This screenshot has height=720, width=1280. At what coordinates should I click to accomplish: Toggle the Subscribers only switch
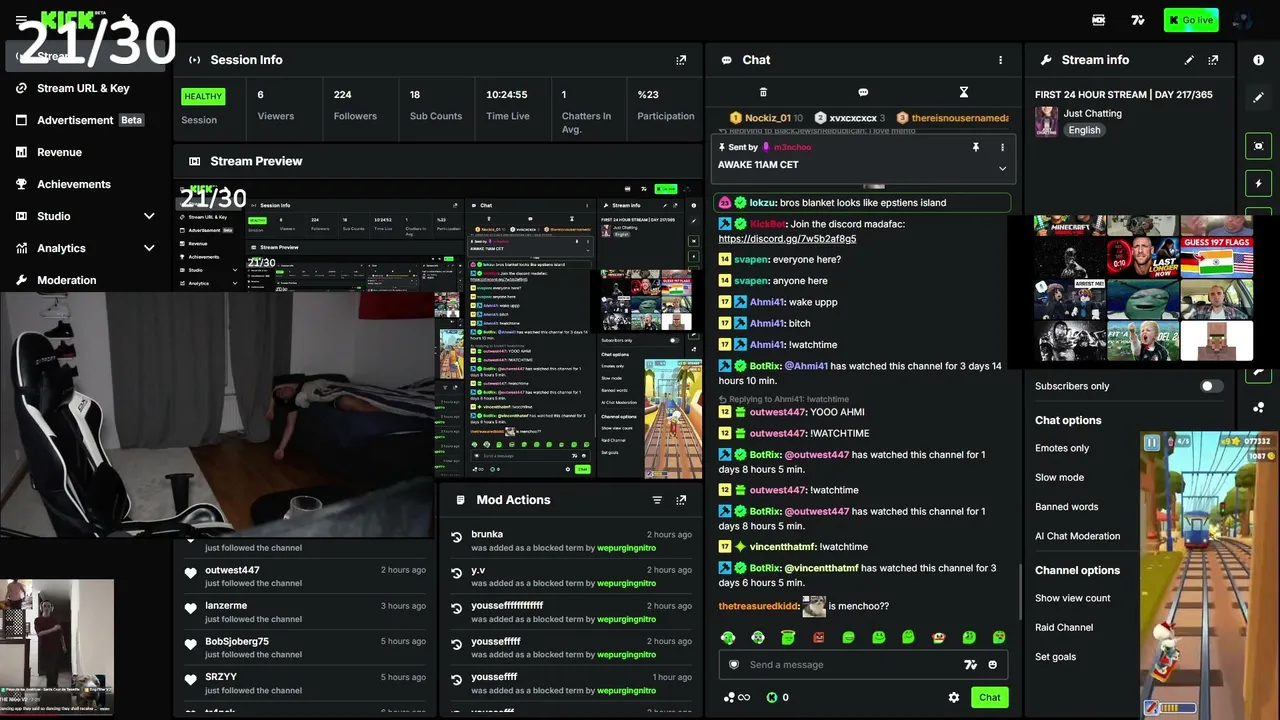click(x=1211, y=386)
